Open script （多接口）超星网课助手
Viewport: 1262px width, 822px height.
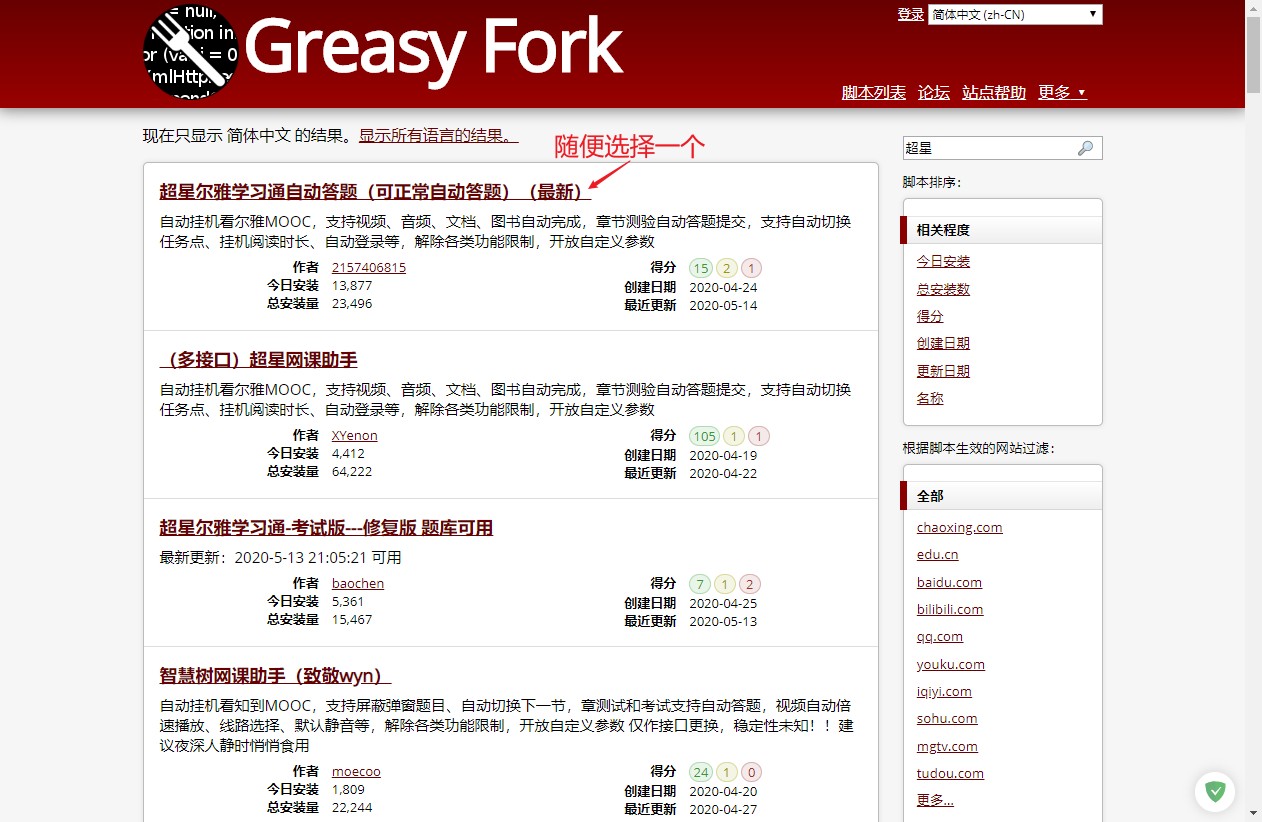point(258,360)
